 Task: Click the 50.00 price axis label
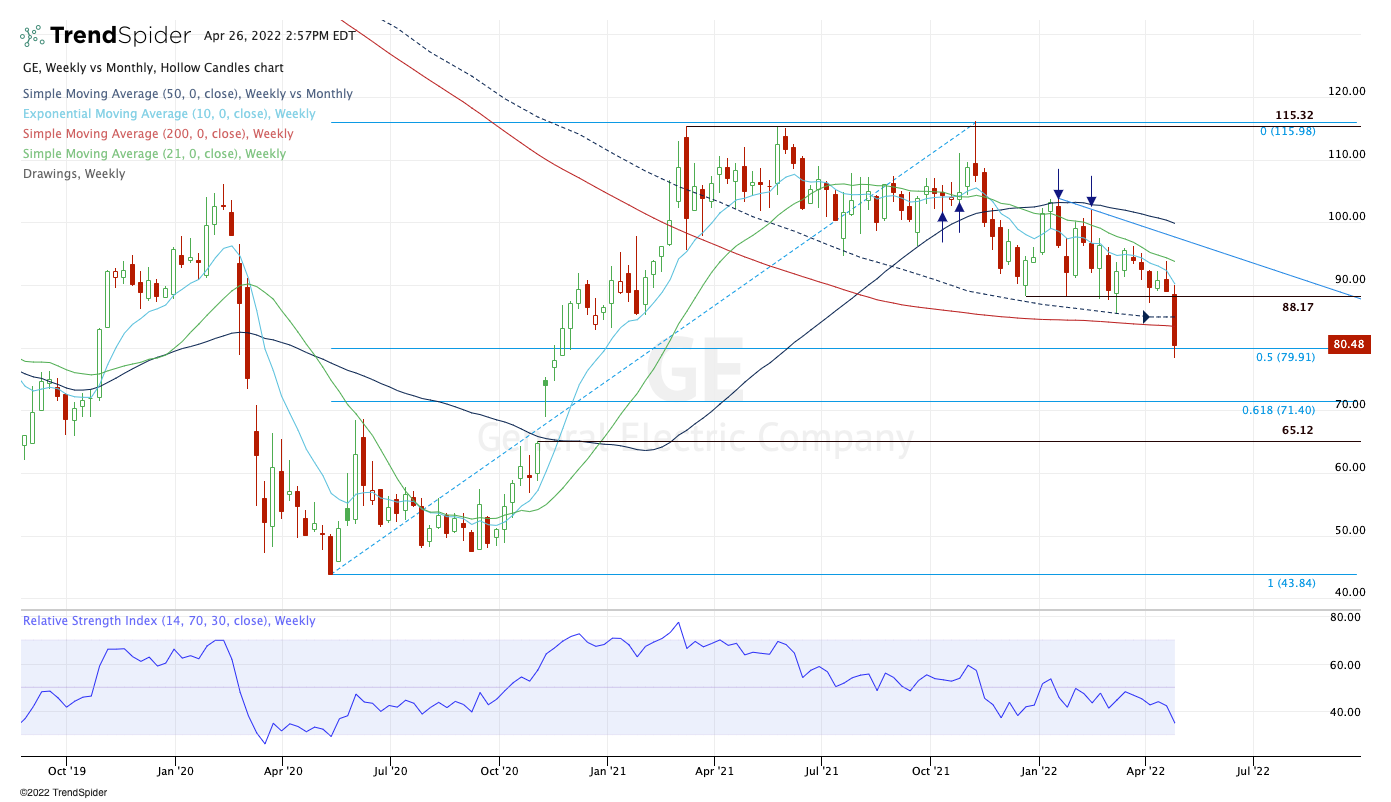(x=1349, y=531)
